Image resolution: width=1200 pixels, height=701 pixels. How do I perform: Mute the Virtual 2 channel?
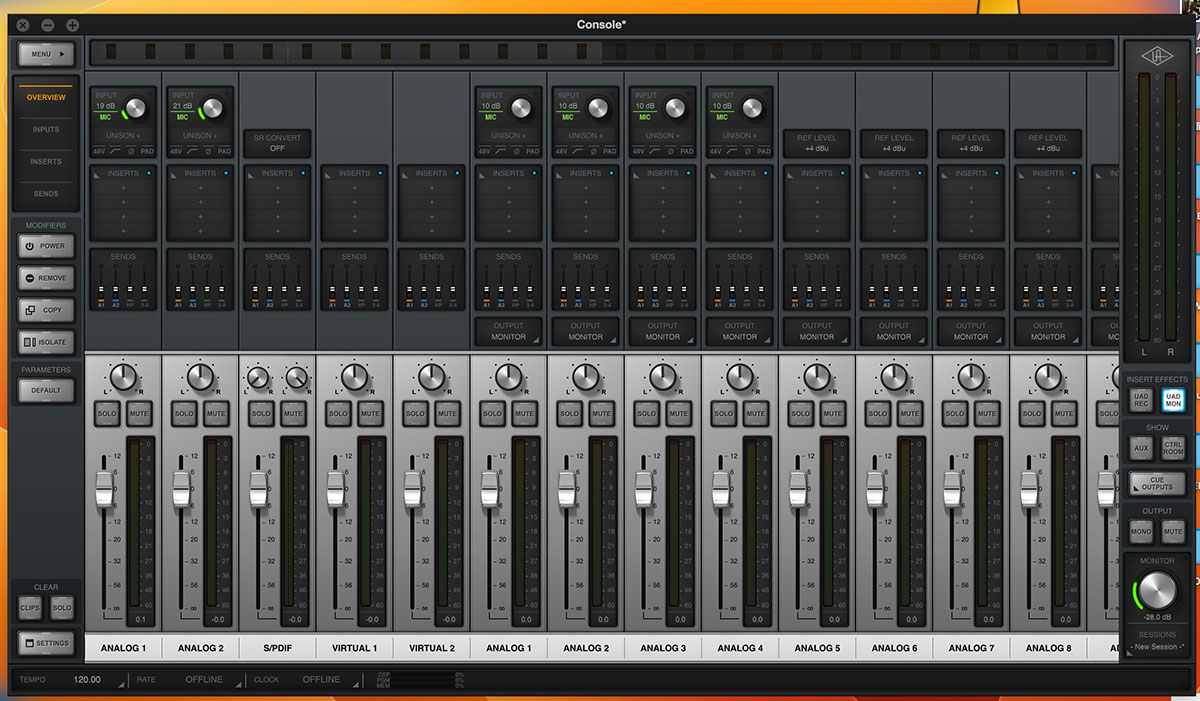[447, 413]
